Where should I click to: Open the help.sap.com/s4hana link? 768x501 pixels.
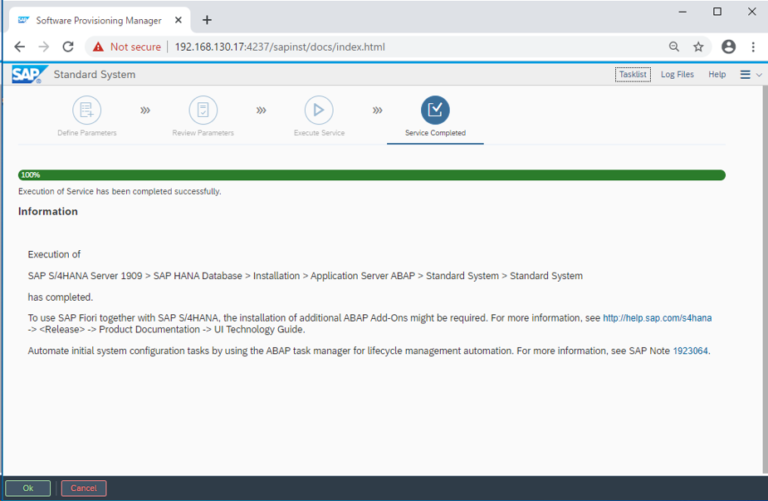[657, 317]
